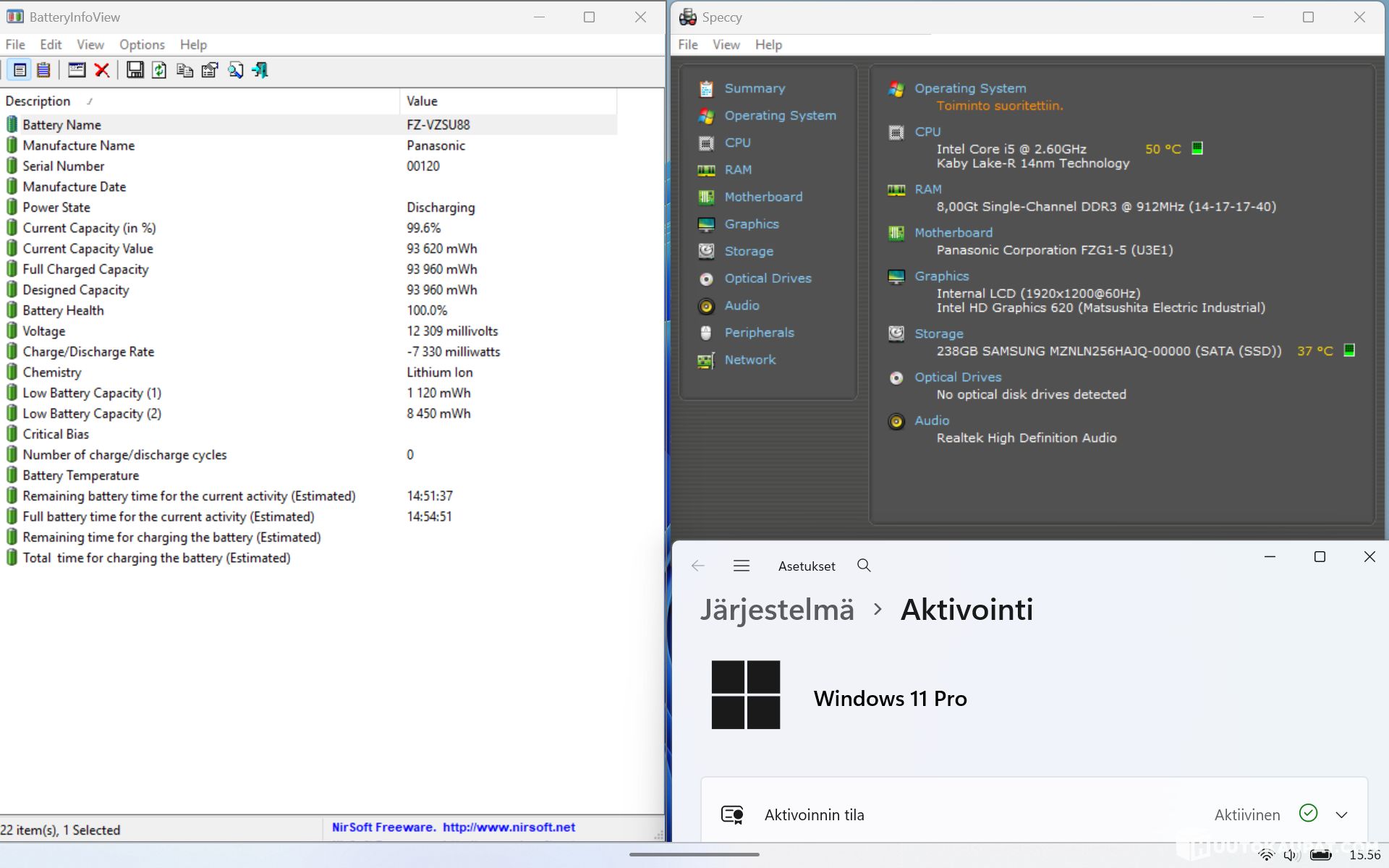This screenshot has width=1389, height=868.
Task: Click the Exit door toolbar icon
Action: click(x=260, y=70)
